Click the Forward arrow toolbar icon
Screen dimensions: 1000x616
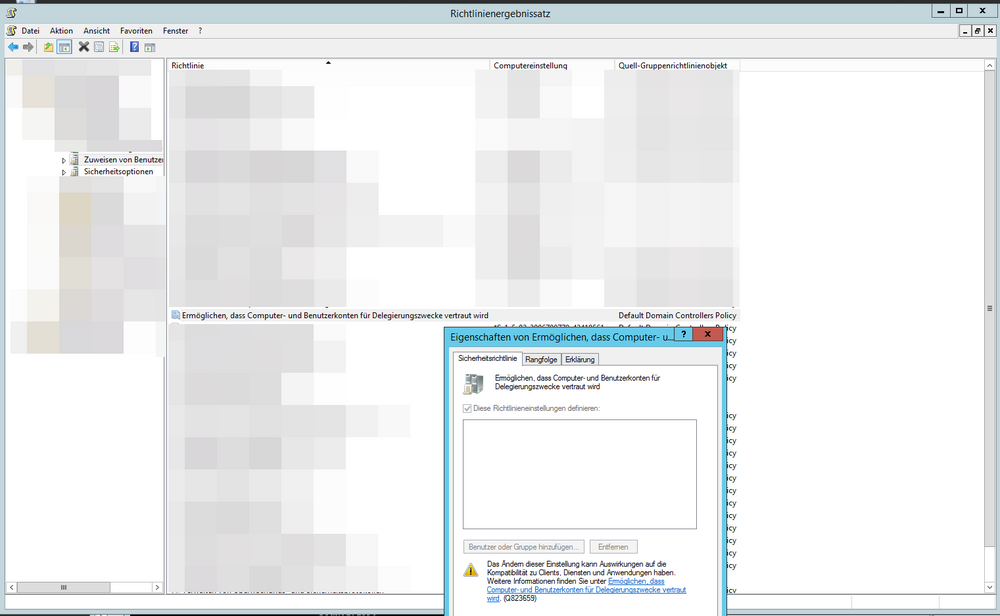28,47
